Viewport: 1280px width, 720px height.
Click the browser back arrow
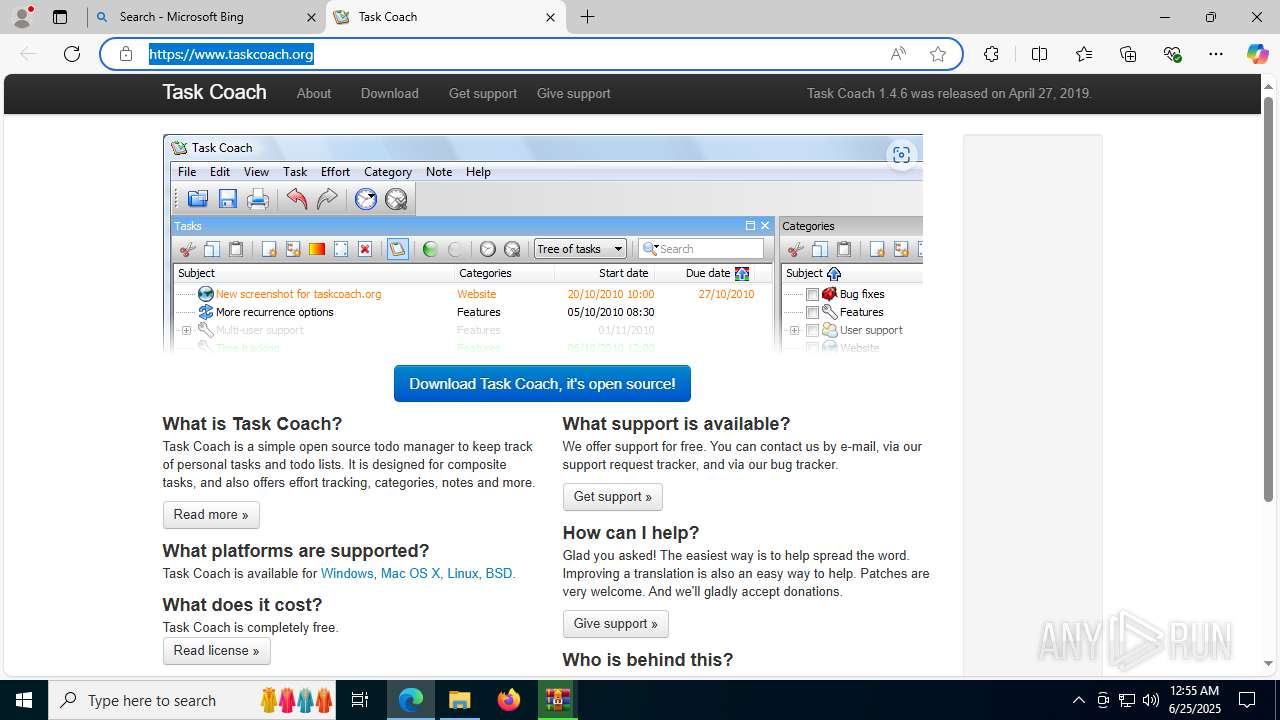click(28, 54)
